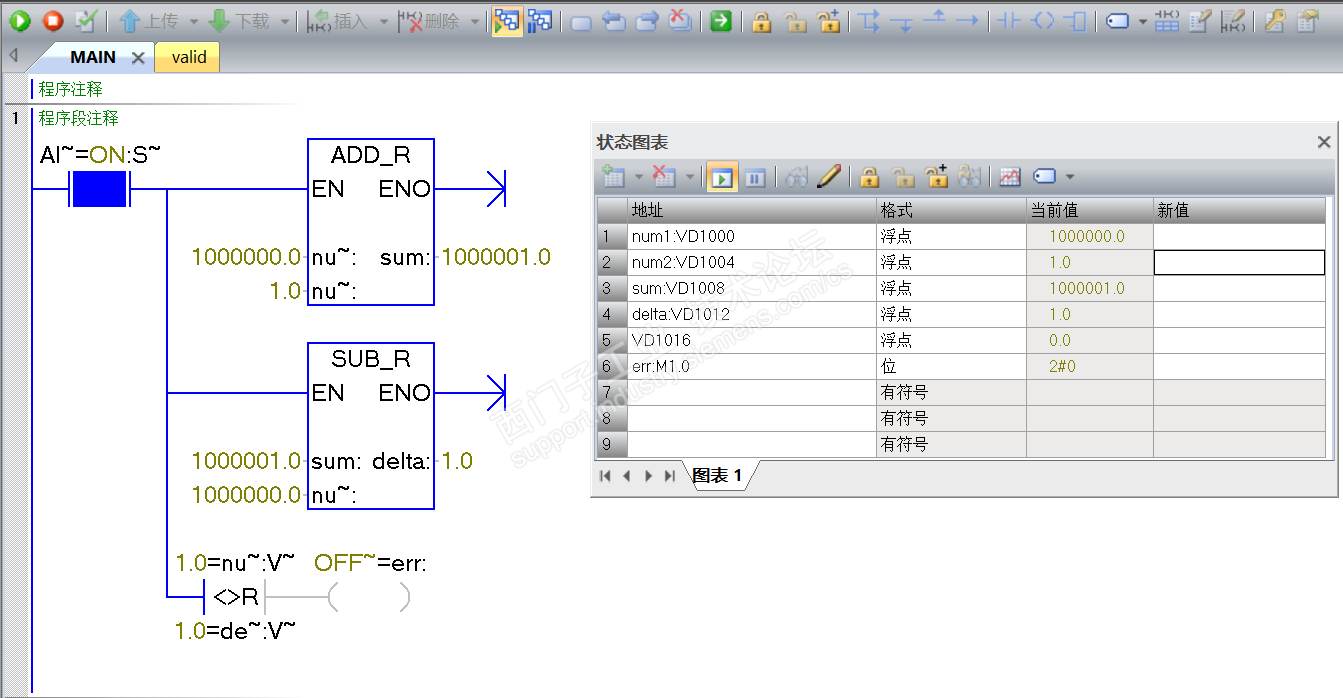Toggle pause chart status icon
Image resolution: width=1343 pixels, height=698 pixels.
(x=755, y=177)
